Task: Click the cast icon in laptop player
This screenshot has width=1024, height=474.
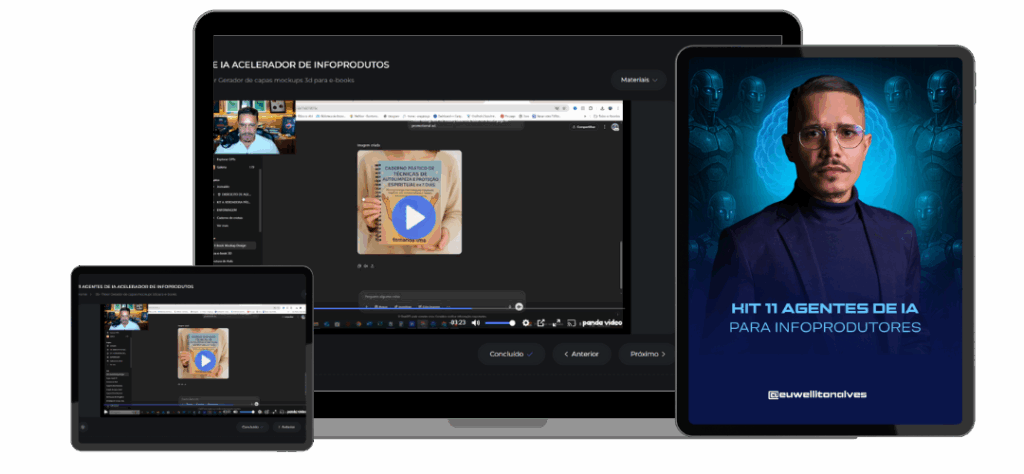Action: point(571,323)
